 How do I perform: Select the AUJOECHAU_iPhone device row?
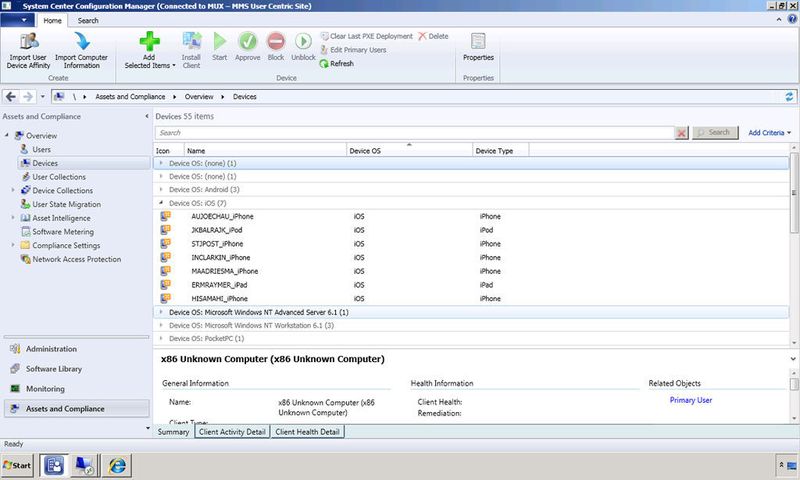pos(471,216)
